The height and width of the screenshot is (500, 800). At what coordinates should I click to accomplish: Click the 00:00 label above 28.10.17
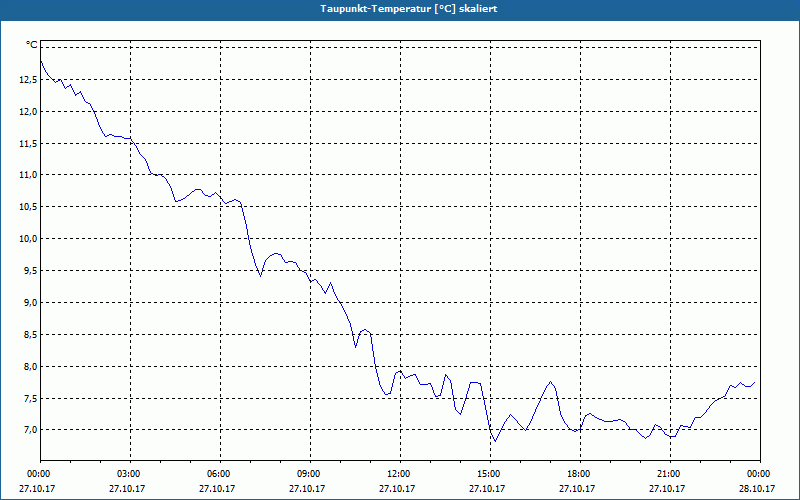tap(760, 474)
